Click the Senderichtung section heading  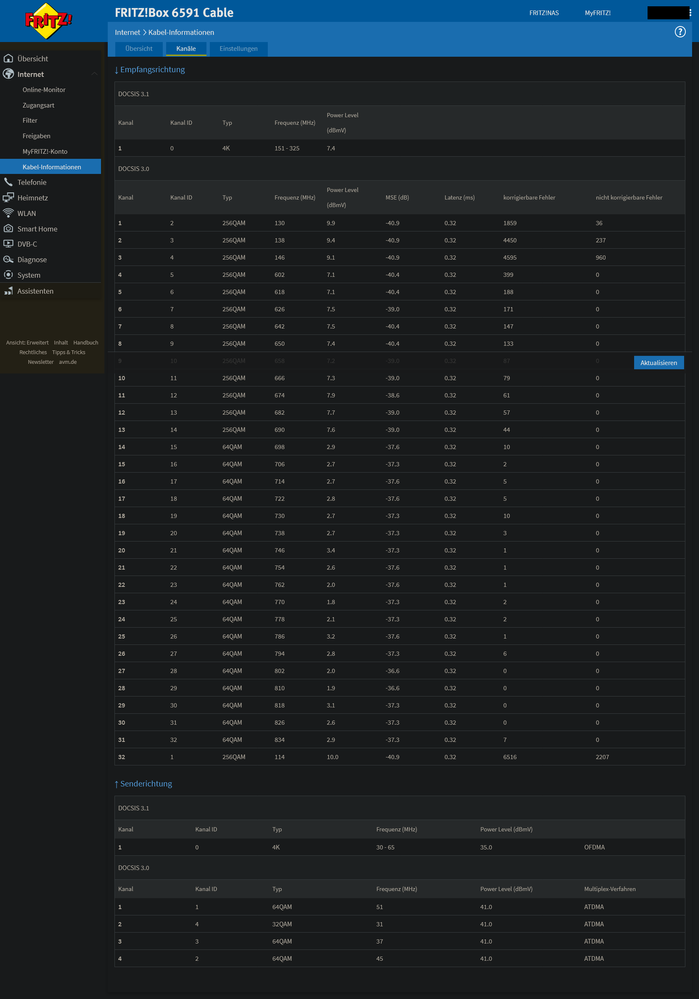[x=143, y=784]
